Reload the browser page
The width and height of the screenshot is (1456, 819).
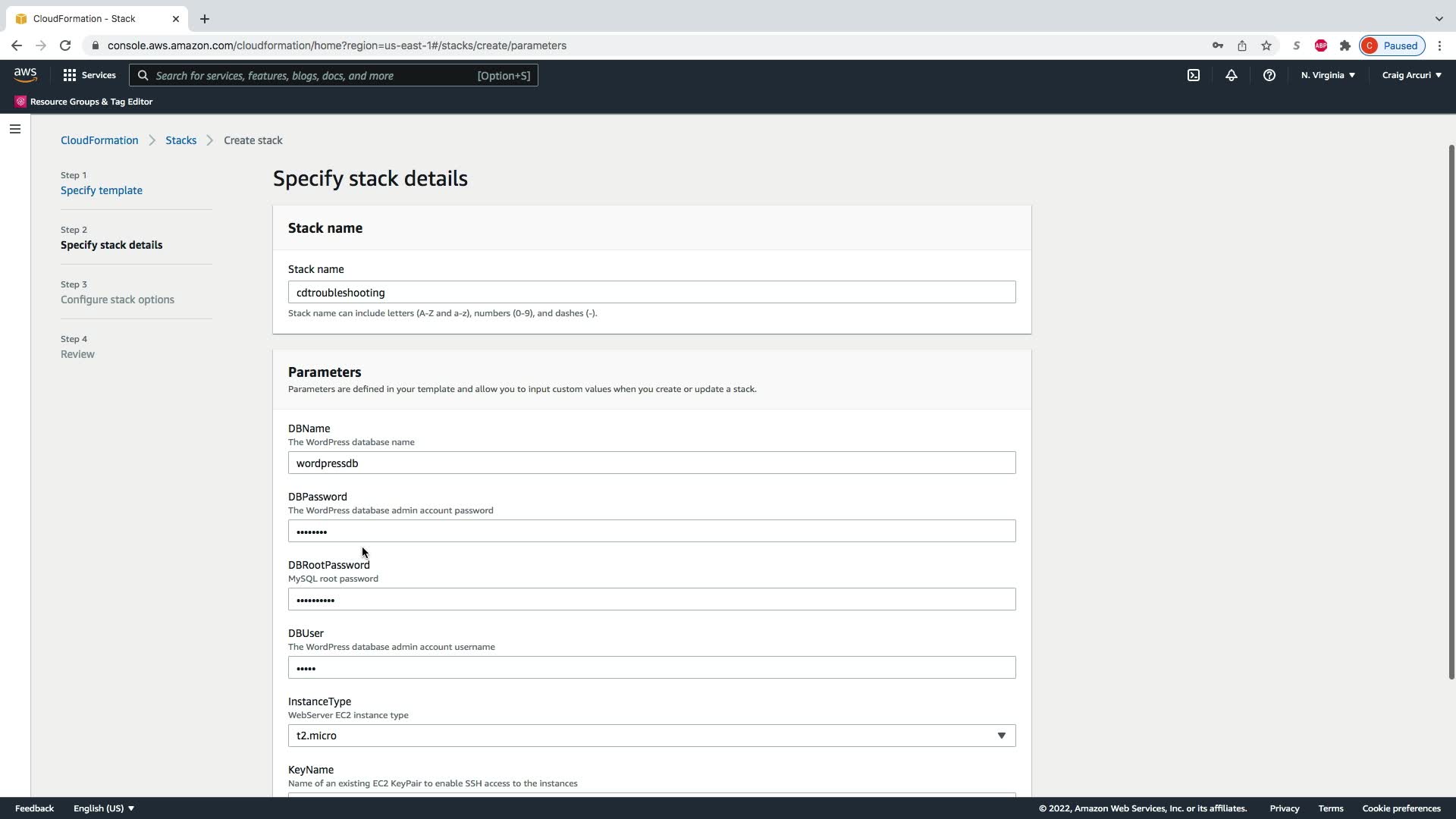coord(65,45)
